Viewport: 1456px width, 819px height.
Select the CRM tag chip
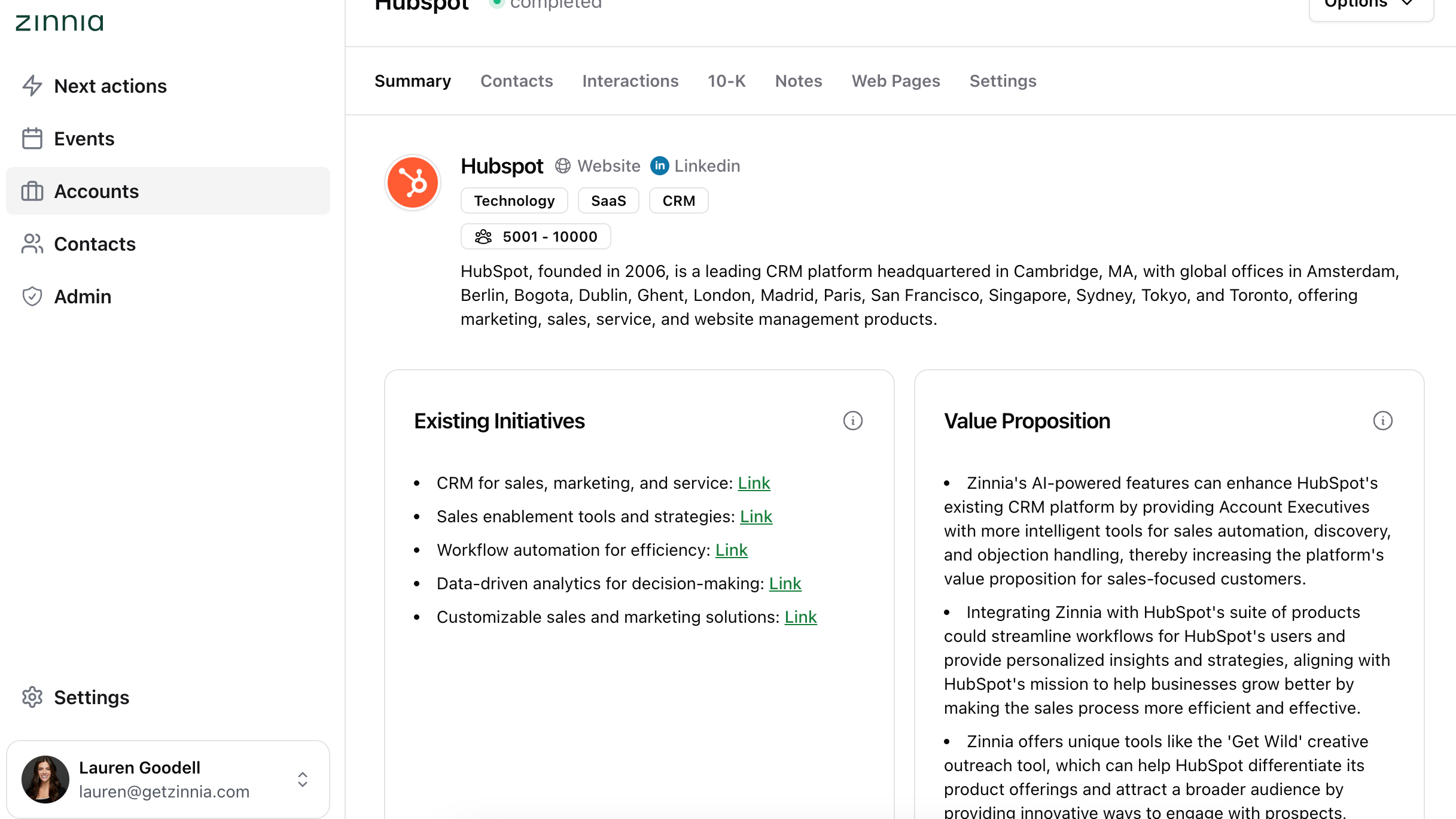678,200
